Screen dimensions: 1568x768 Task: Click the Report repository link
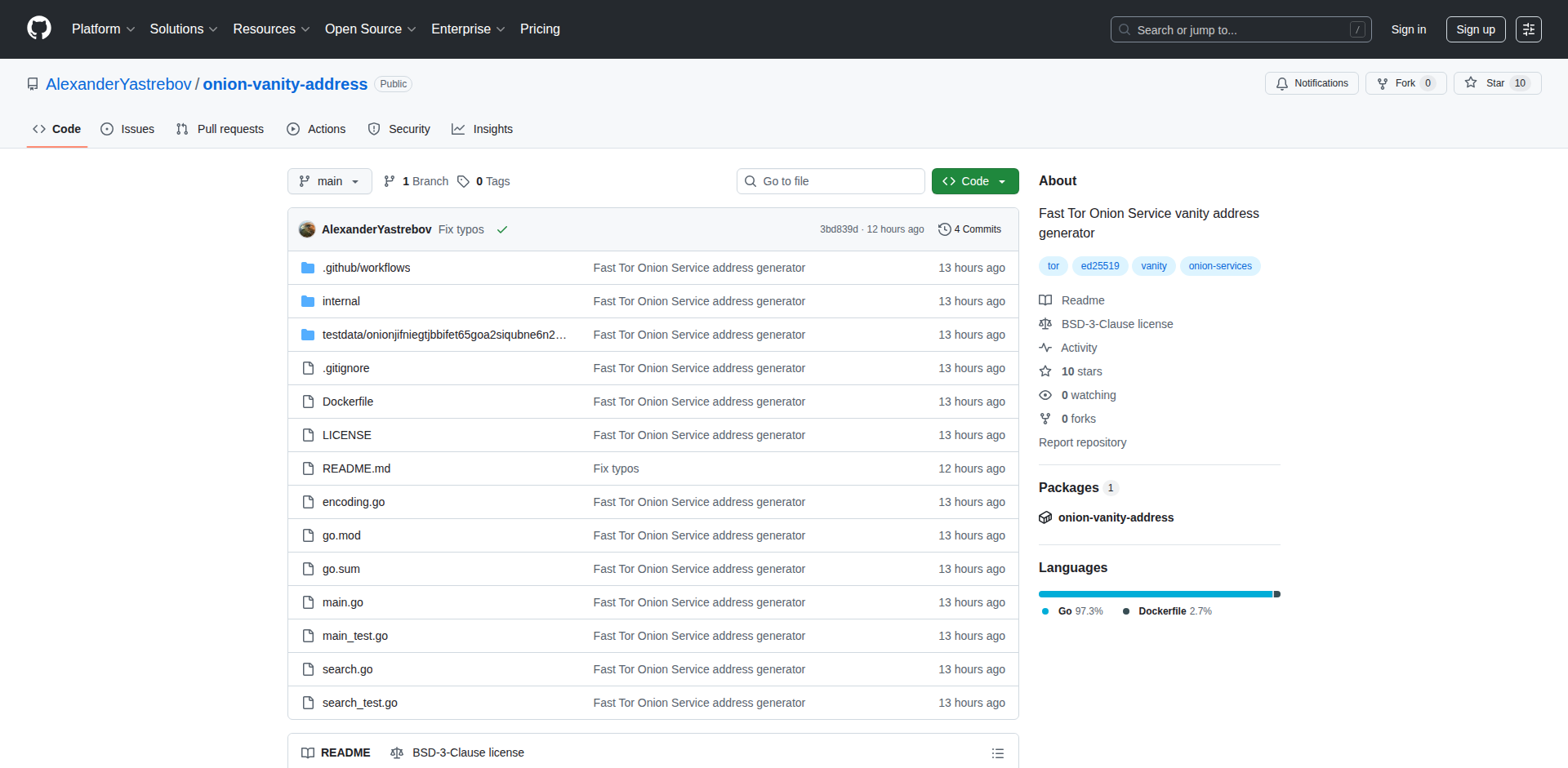1082,442
